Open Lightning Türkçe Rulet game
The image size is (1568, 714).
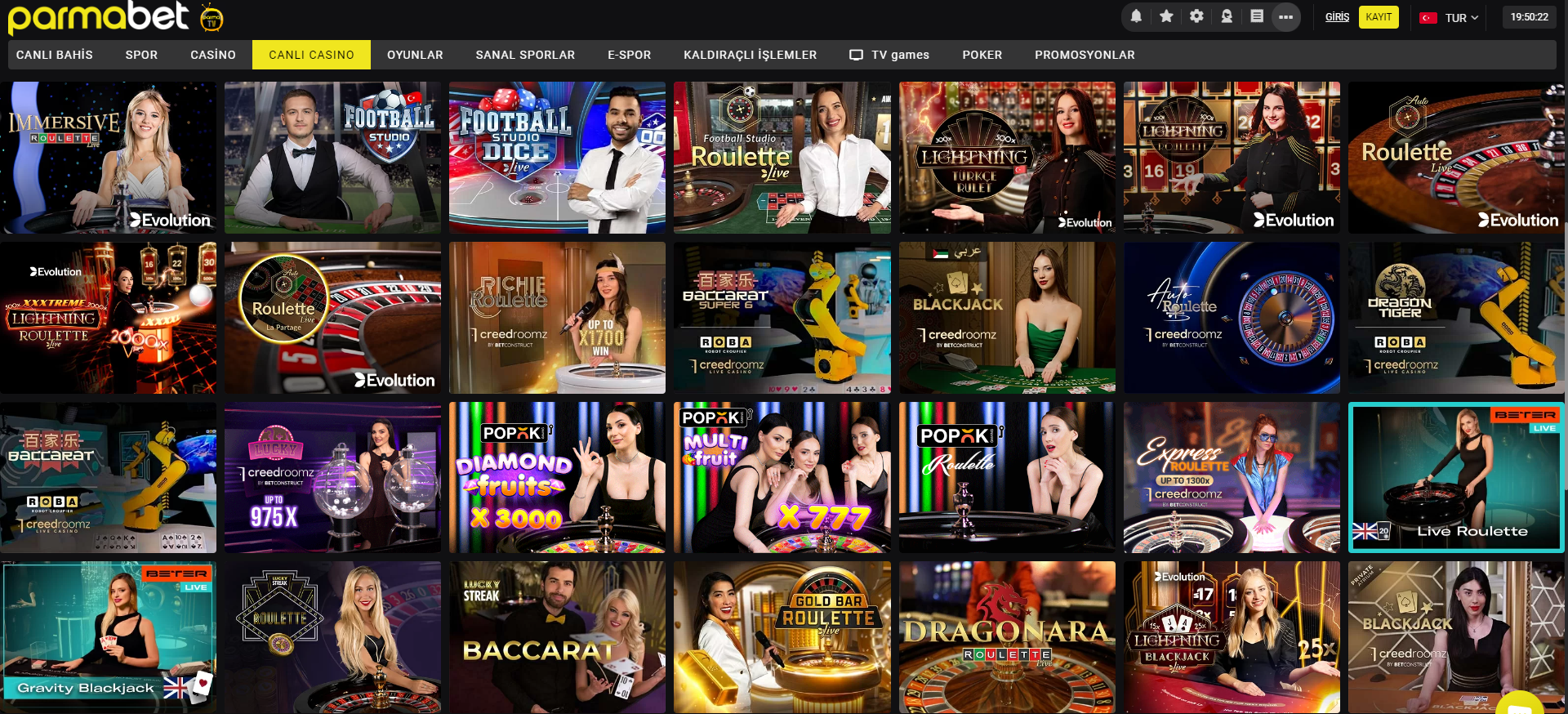tap(1007, 158)
